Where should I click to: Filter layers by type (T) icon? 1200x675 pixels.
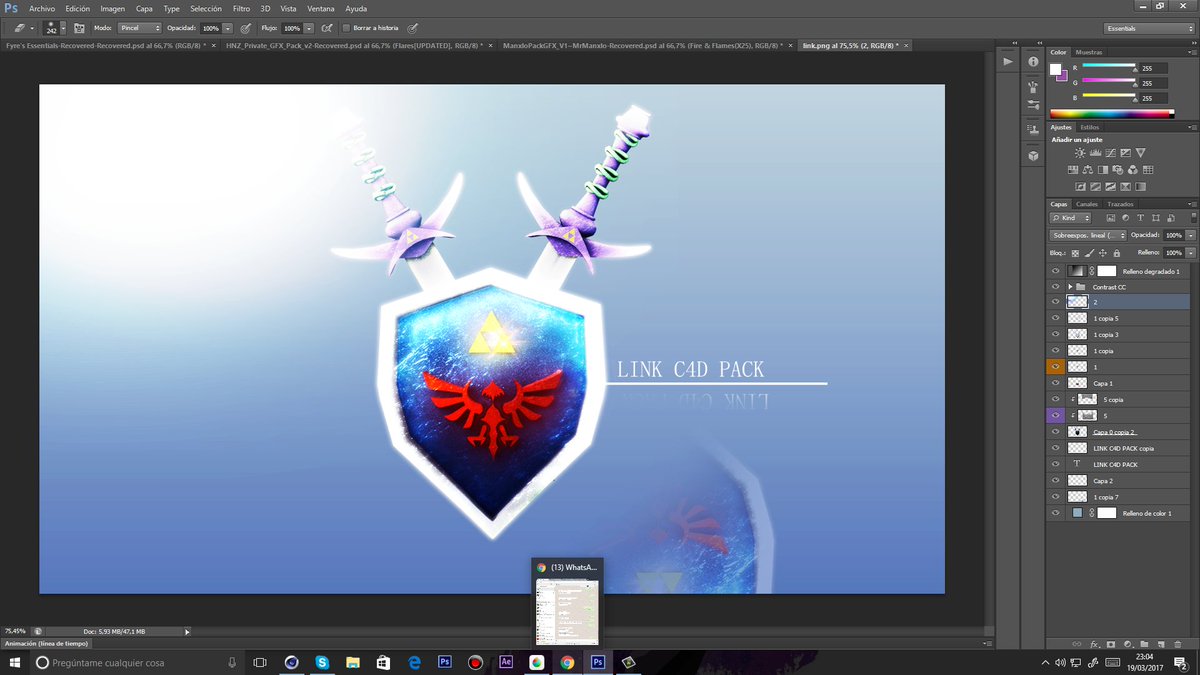(x=1140, y=218)
